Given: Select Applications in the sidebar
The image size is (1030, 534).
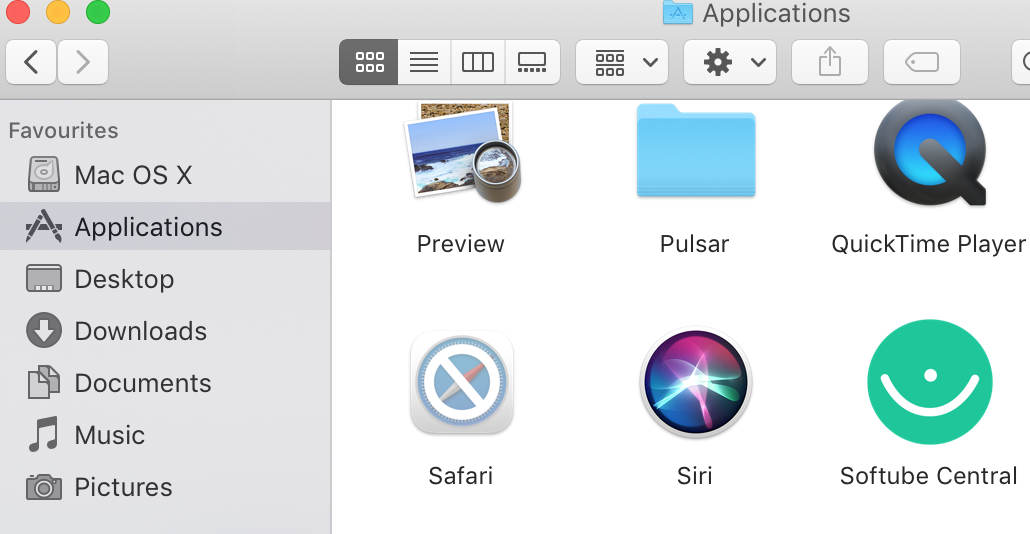Looking at the screenshot, I should [x=165, y=227].
